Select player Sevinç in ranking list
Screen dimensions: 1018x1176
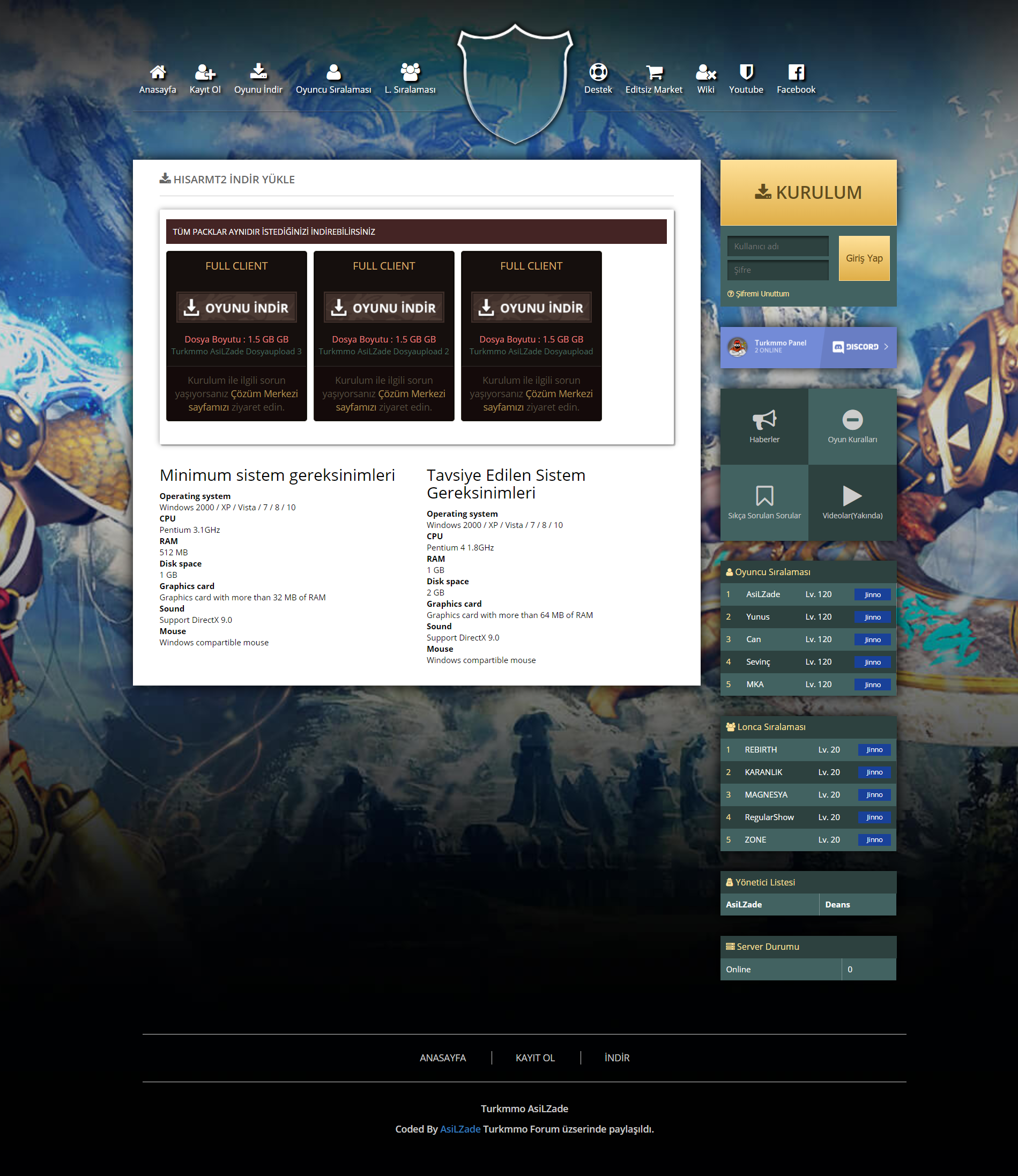(758, 662)
